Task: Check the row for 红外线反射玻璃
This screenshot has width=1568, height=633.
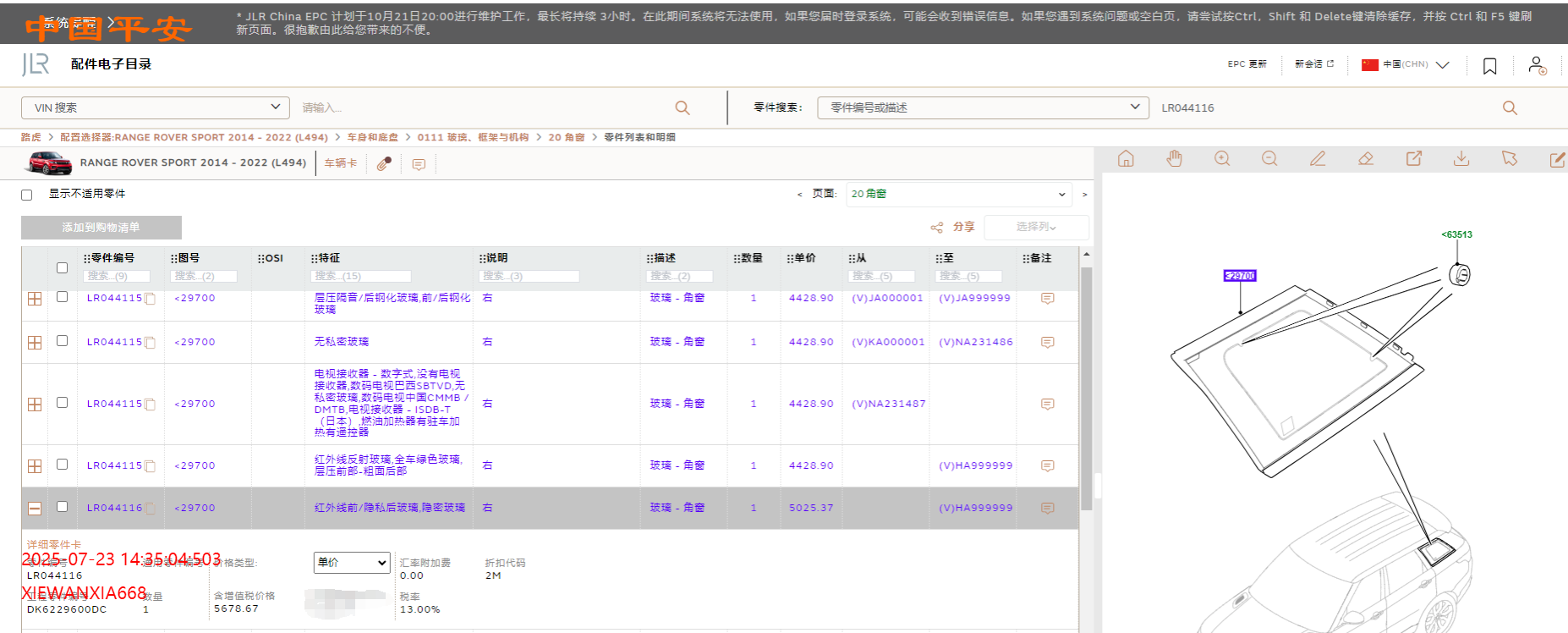Action: coord(62,465)
